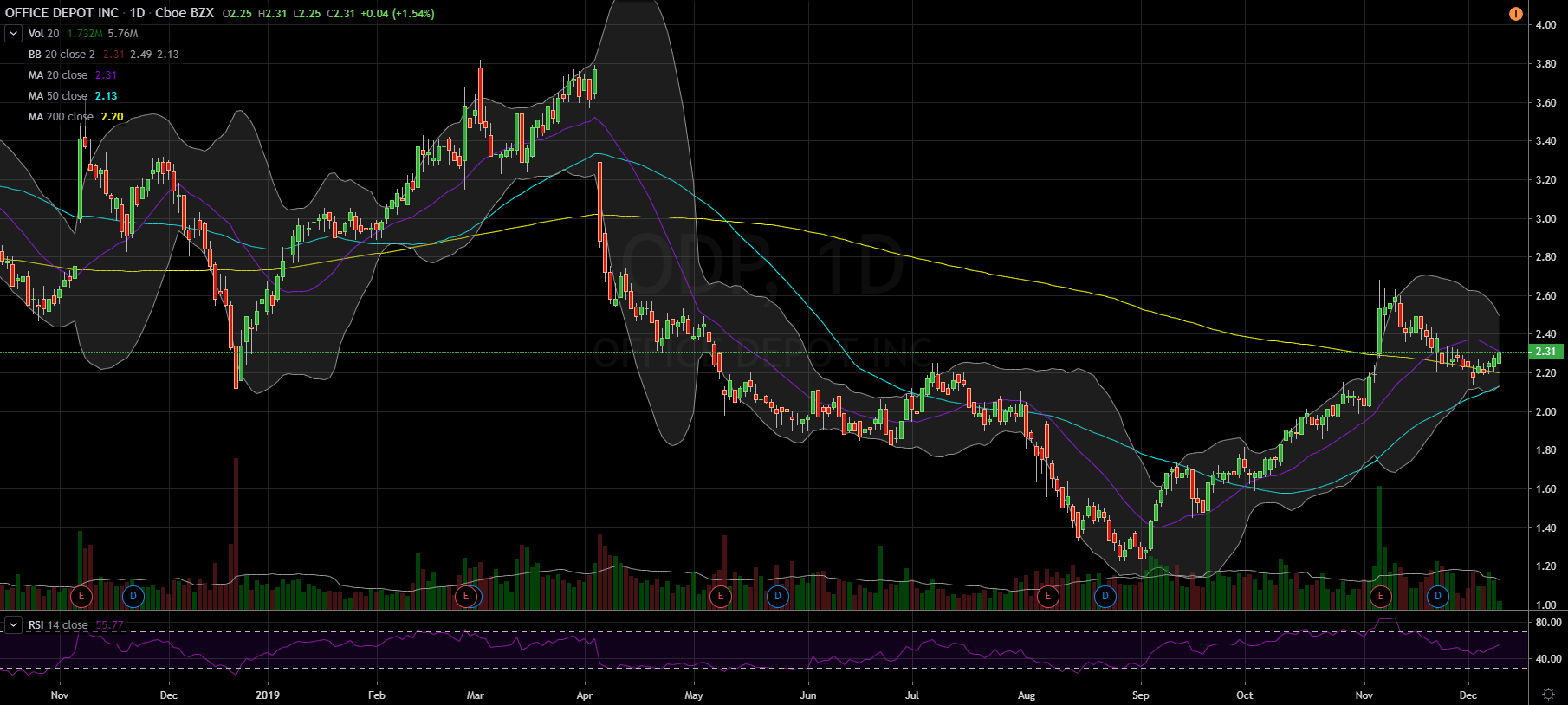Click the RSI 14 close indicator label
Image resolution: width=1568 pixels, height=705 pixels.
(58, 625)
